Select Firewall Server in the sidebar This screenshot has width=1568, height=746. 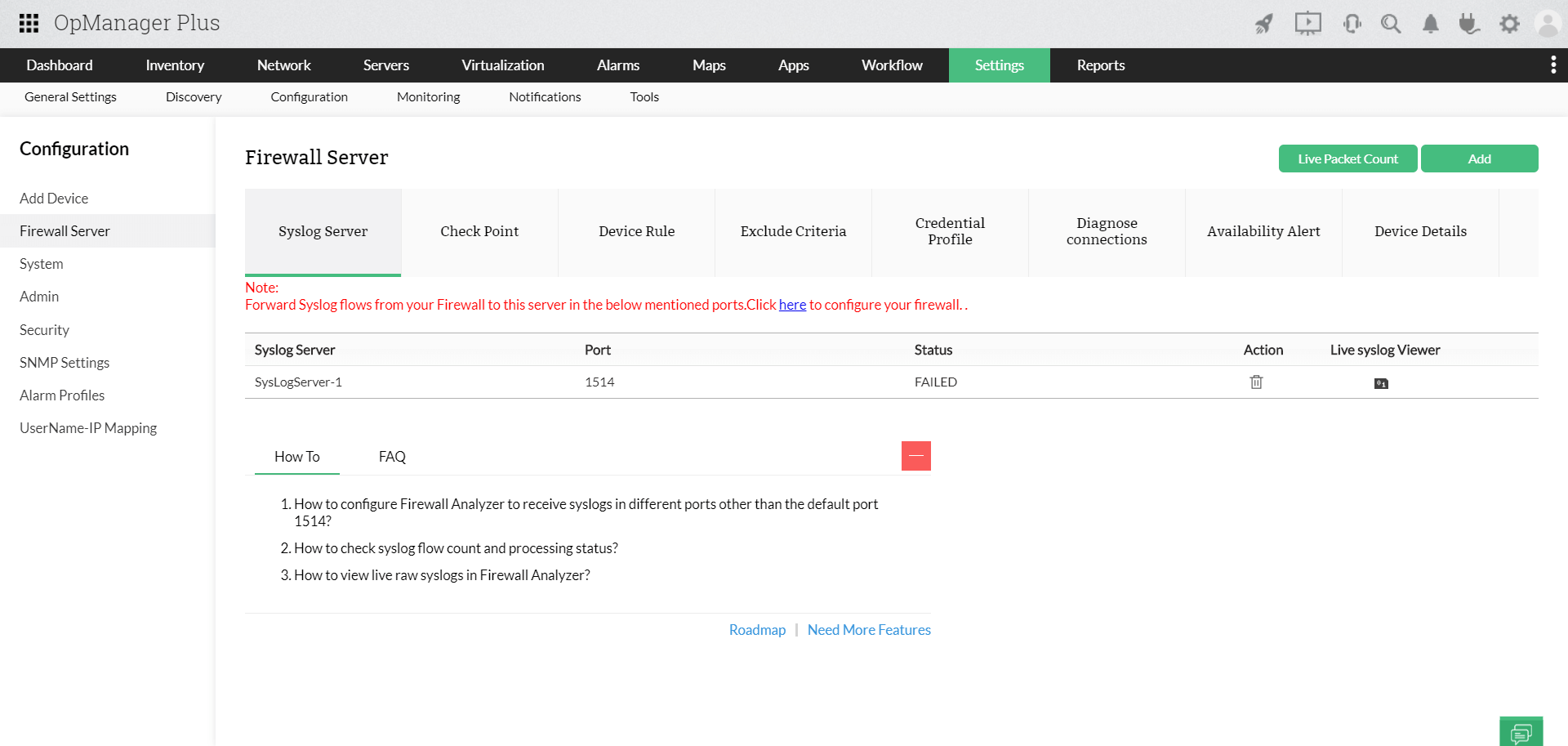(65, 230)
